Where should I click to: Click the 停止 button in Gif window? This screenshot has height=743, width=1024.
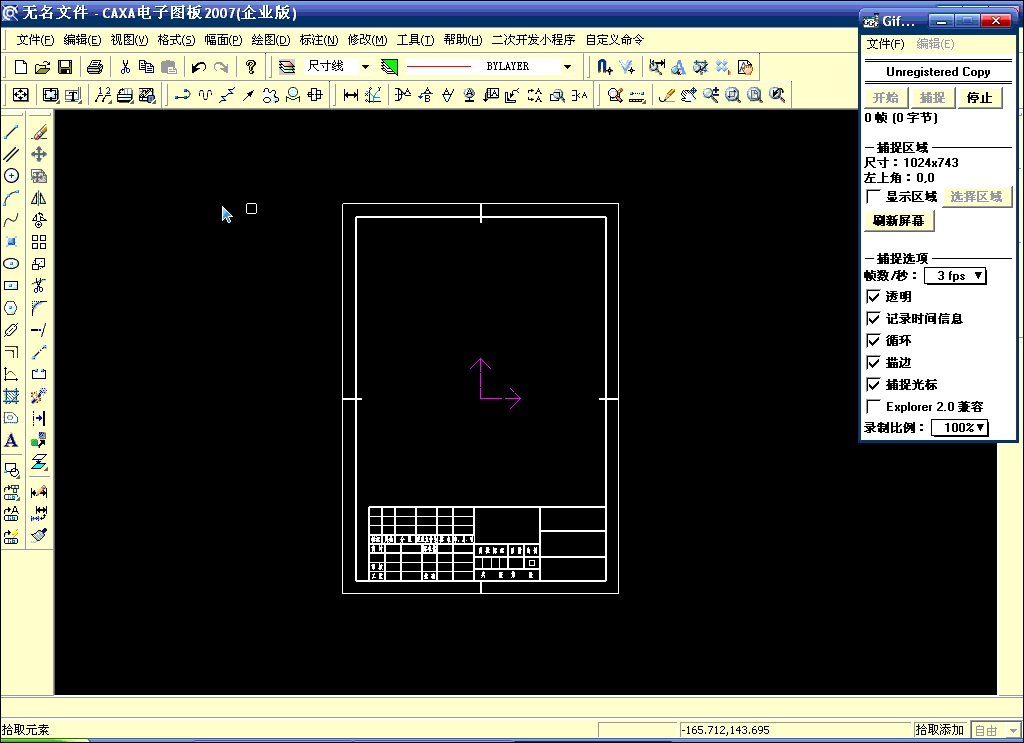(x=979, y=98)
